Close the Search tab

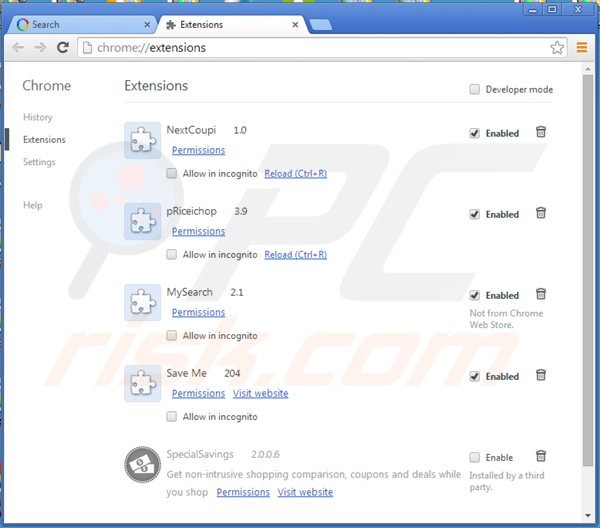(147, 25)
